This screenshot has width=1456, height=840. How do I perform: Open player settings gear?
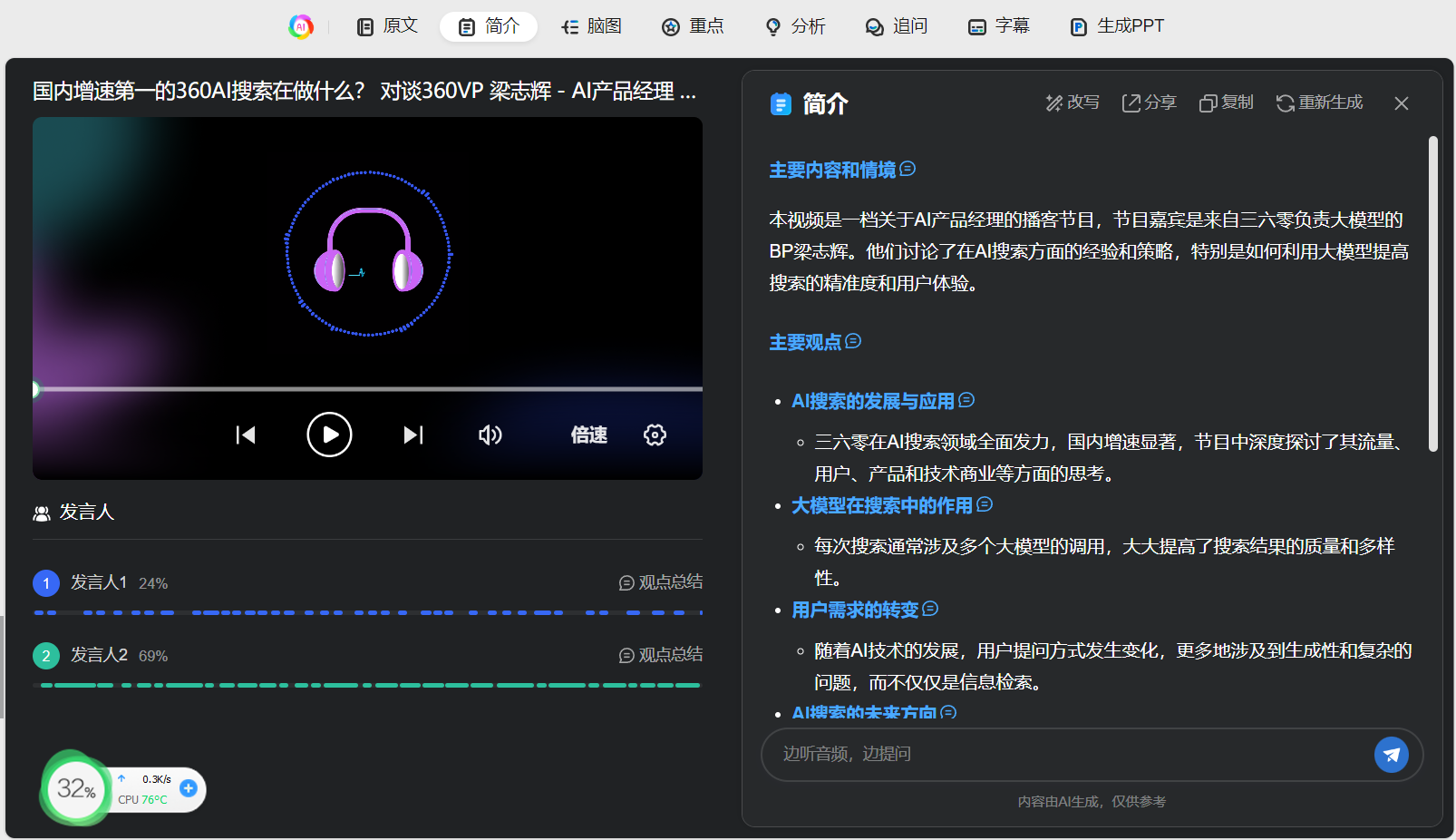pyautogui.click(x=655, y=435)
